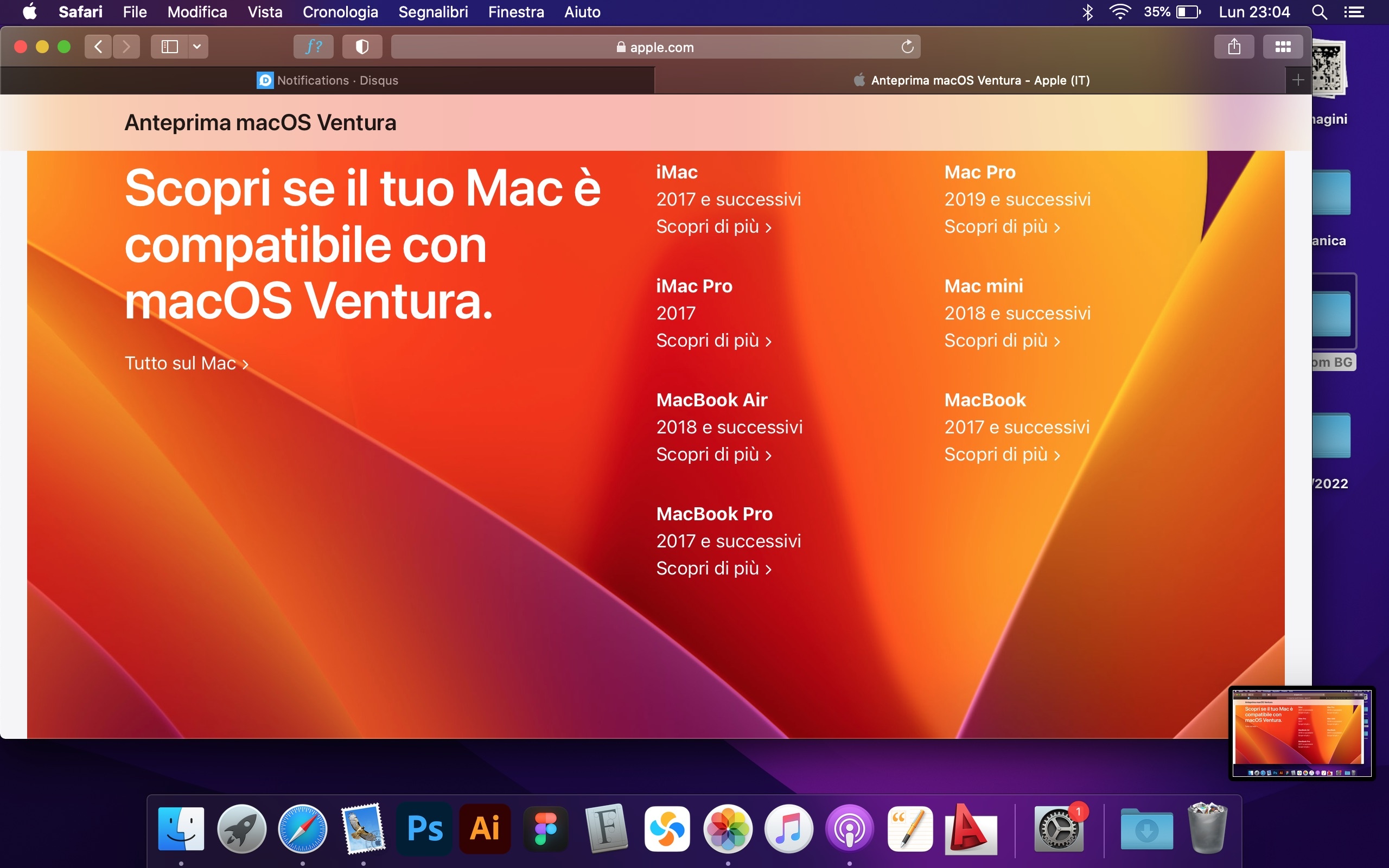Launch Photoshop from the Dock
The image size is (1389, 868).
424,829
